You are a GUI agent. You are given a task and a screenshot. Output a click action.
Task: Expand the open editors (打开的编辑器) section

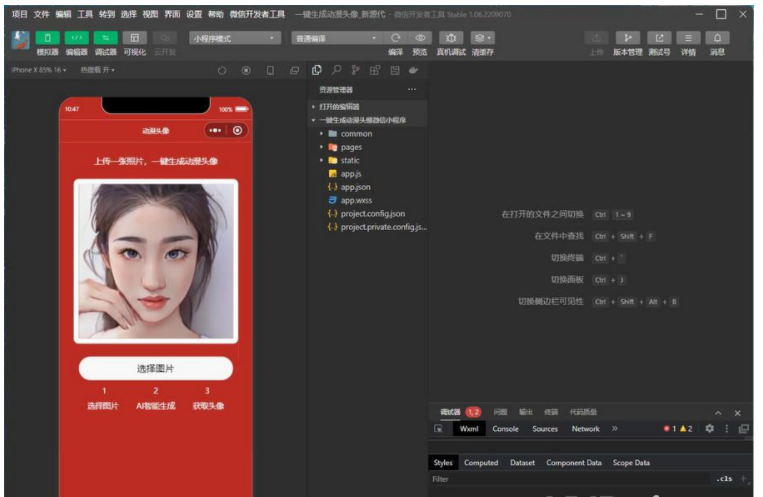click(x=368, y=107)
